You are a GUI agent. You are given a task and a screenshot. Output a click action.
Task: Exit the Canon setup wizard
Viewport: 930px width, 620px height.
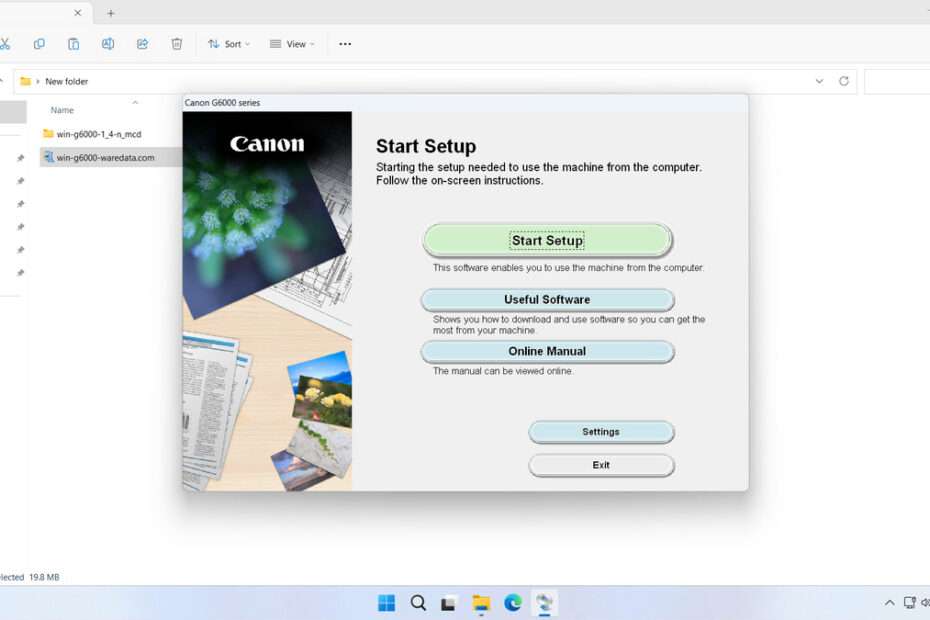pos(601,465)
